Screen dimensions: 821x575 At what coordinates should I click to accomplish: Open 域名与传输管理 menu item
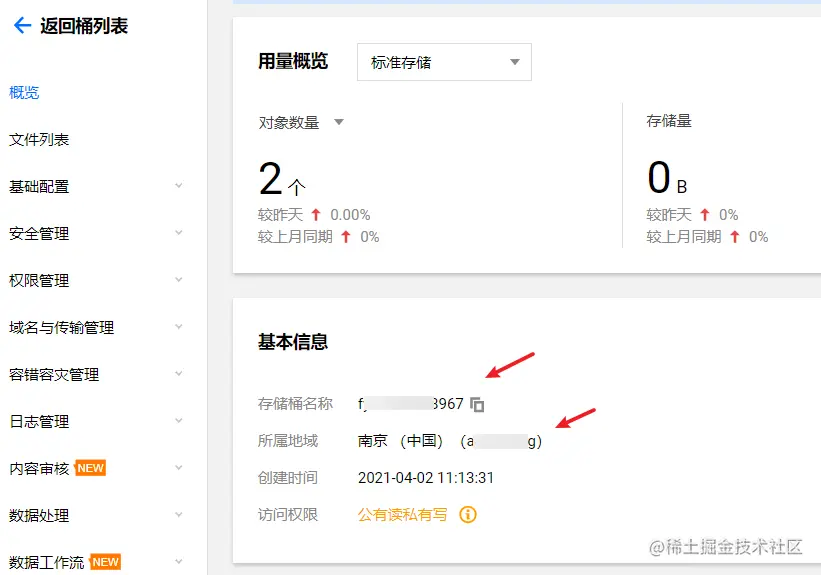61,328
